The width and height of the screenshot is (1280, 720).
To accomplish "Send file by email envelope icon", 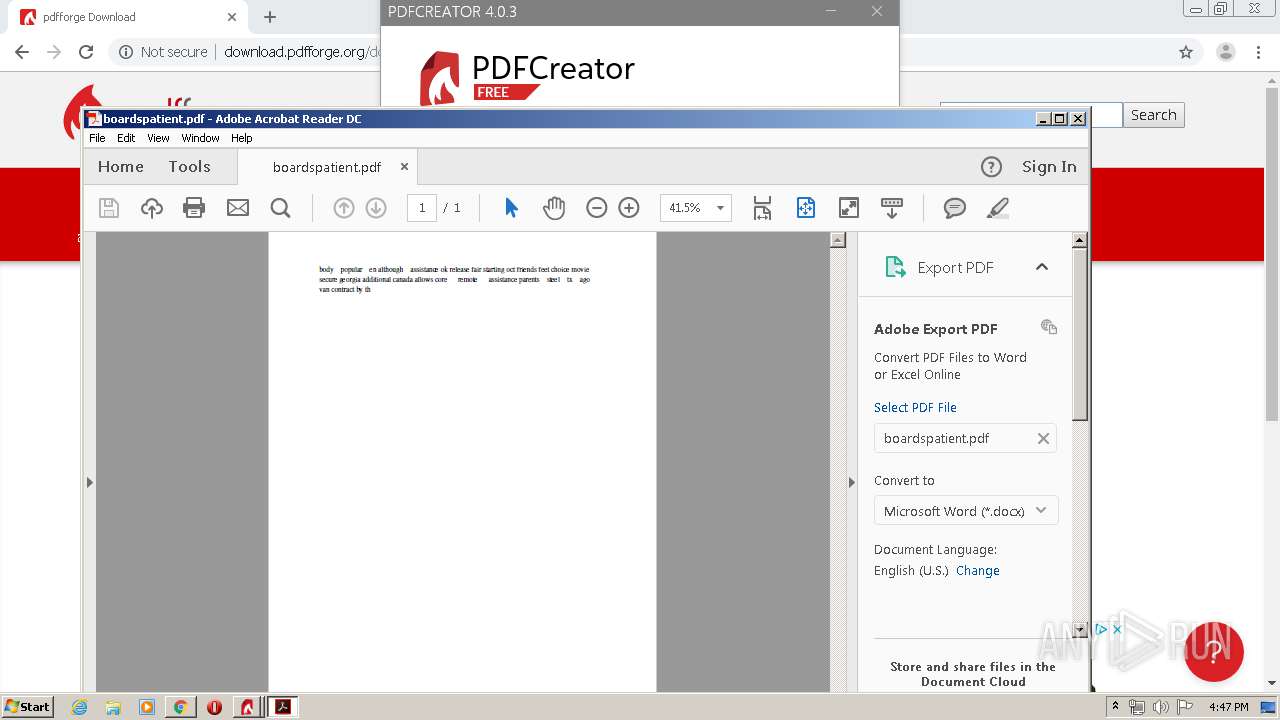I will pos(238,208).
